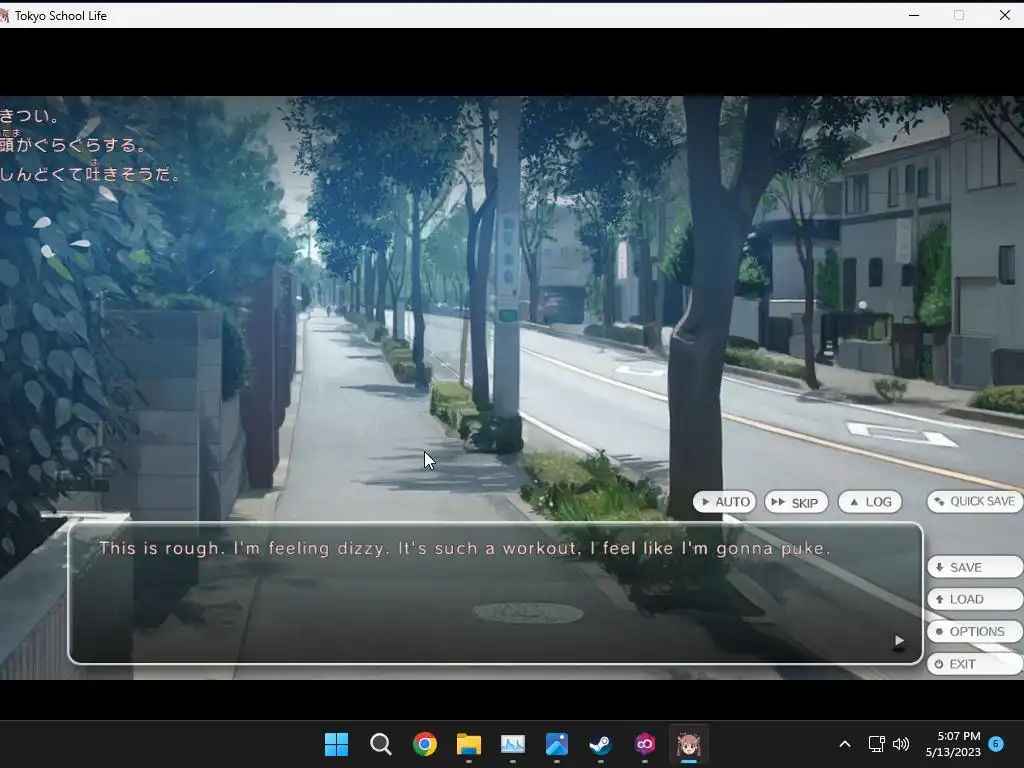This screenshot has width=1024, height=768.
Task: Launch Google Chrome from taskbar
Action: pos(424,744)
